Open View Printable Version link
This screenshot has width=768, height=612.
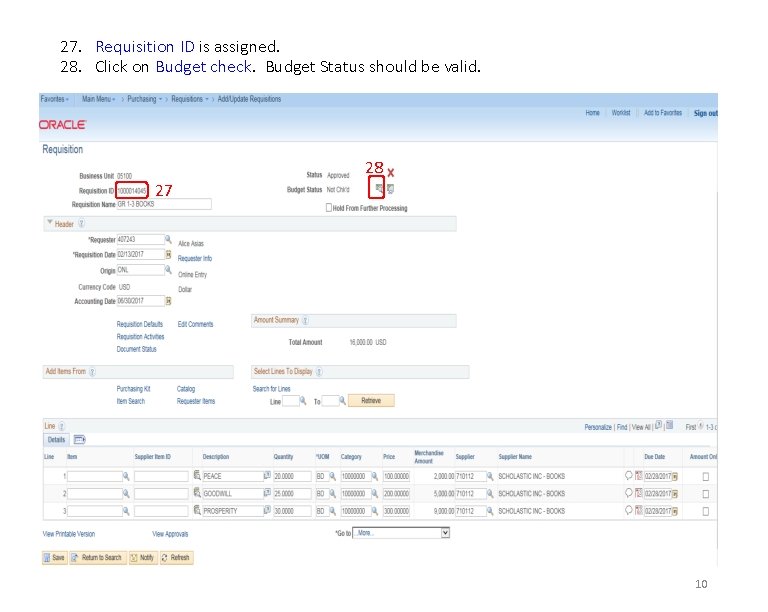click(69, 534)
